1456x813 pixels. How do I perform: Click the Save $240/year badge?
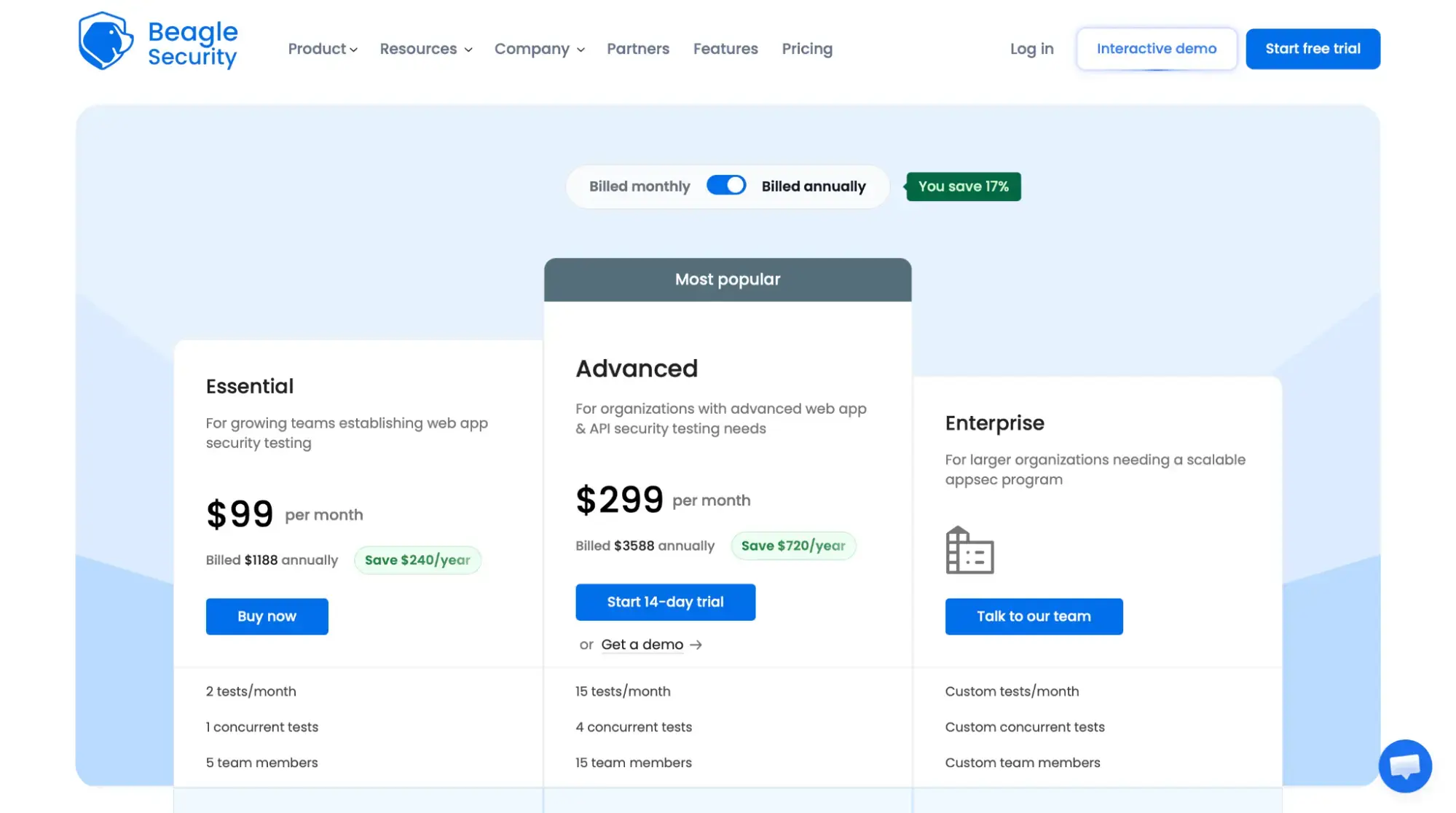[417, 560]
